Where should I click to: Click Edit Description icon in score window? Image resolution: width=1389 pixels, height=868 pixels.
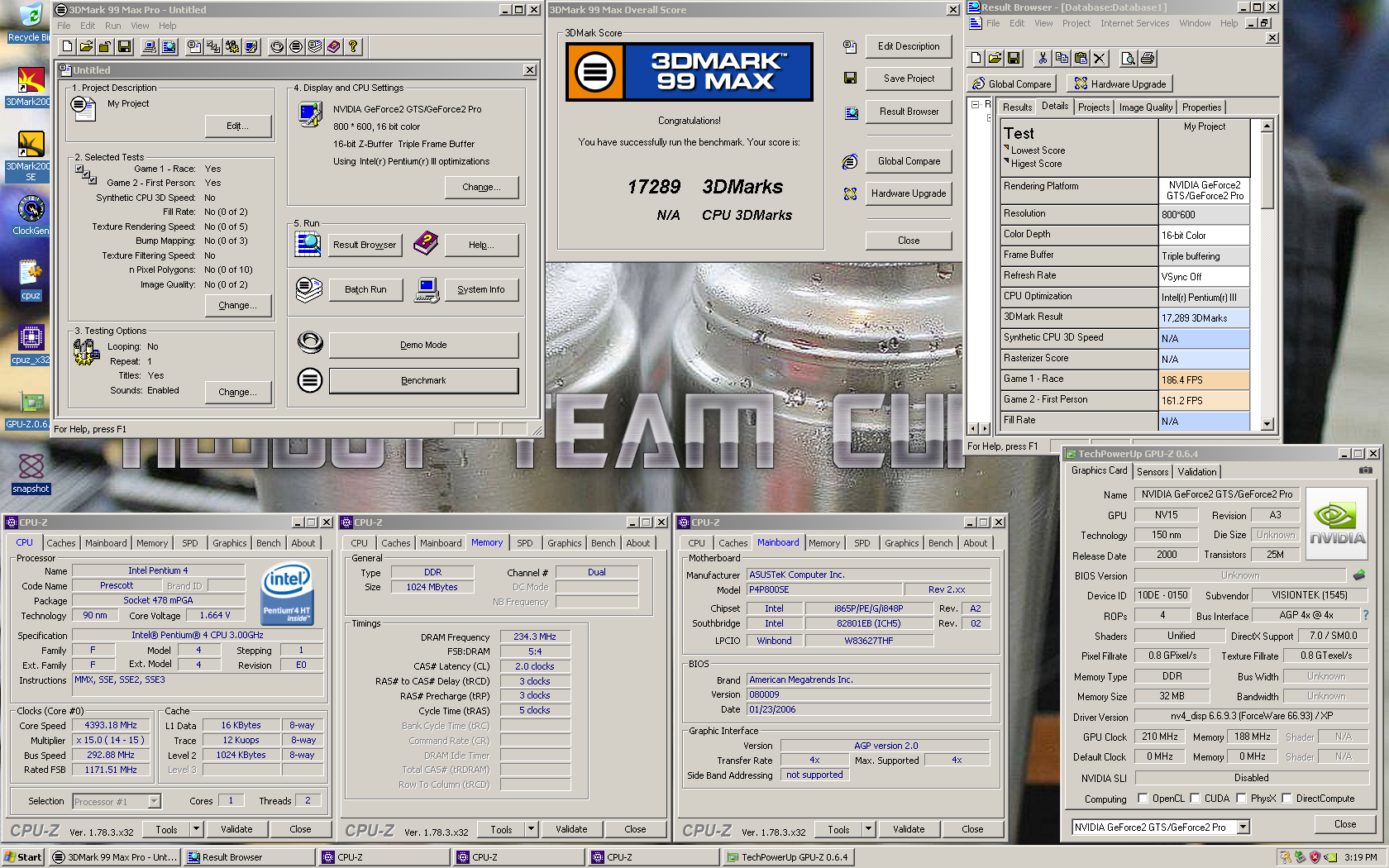pos(850,47)
